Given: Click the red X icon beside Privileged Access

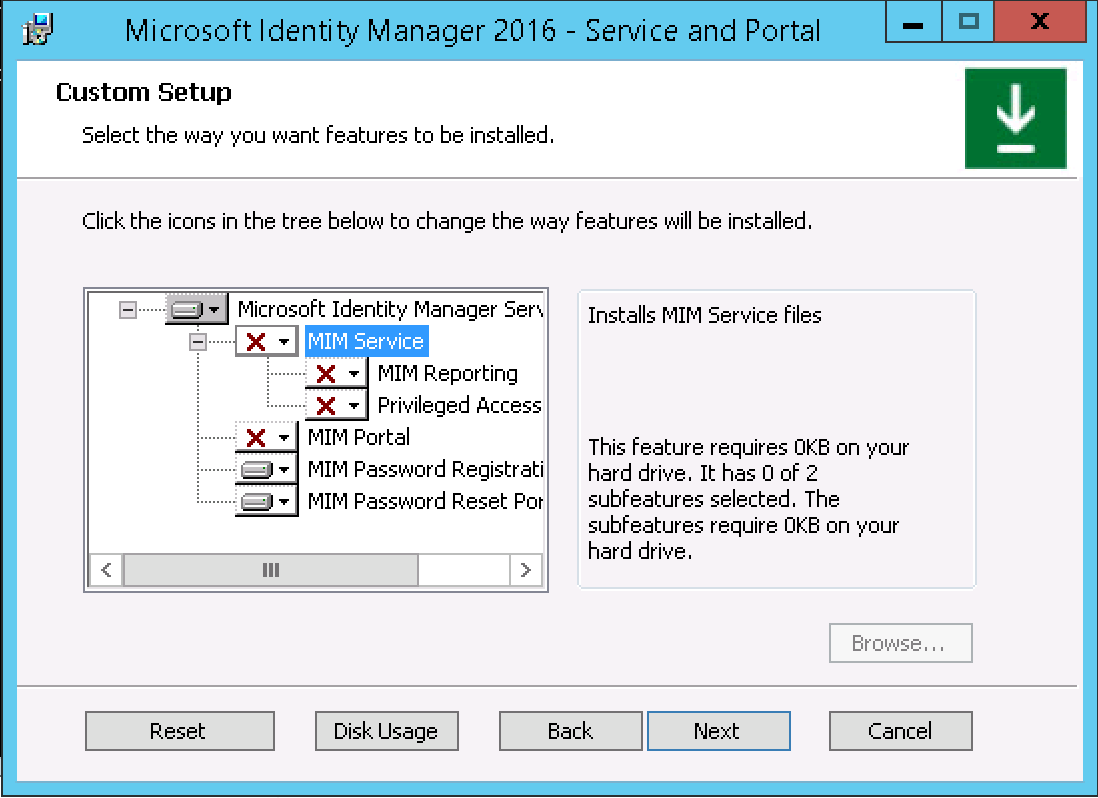Looking at the screenshot, I should 327,406.
